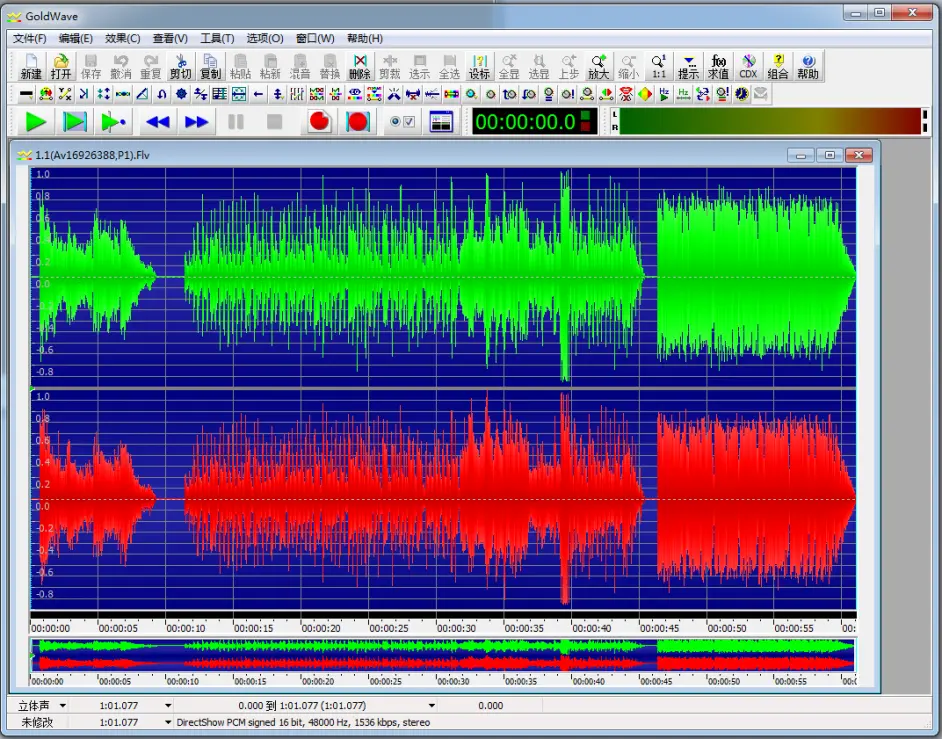Image resolution: width=942 pixels, height=739 pixels.
Task: Click the green left channel waveform
Action: (x=443, y=278)
